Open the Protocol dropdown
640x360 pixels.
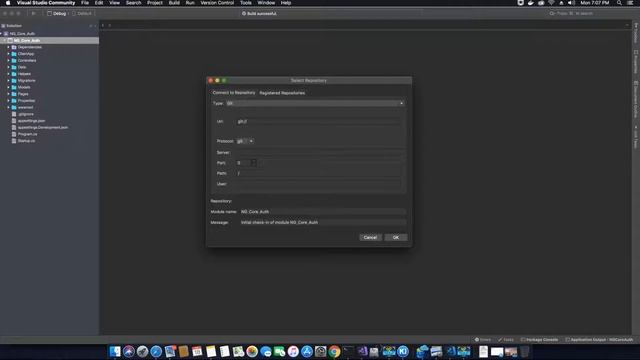click(x=245, y=141)
